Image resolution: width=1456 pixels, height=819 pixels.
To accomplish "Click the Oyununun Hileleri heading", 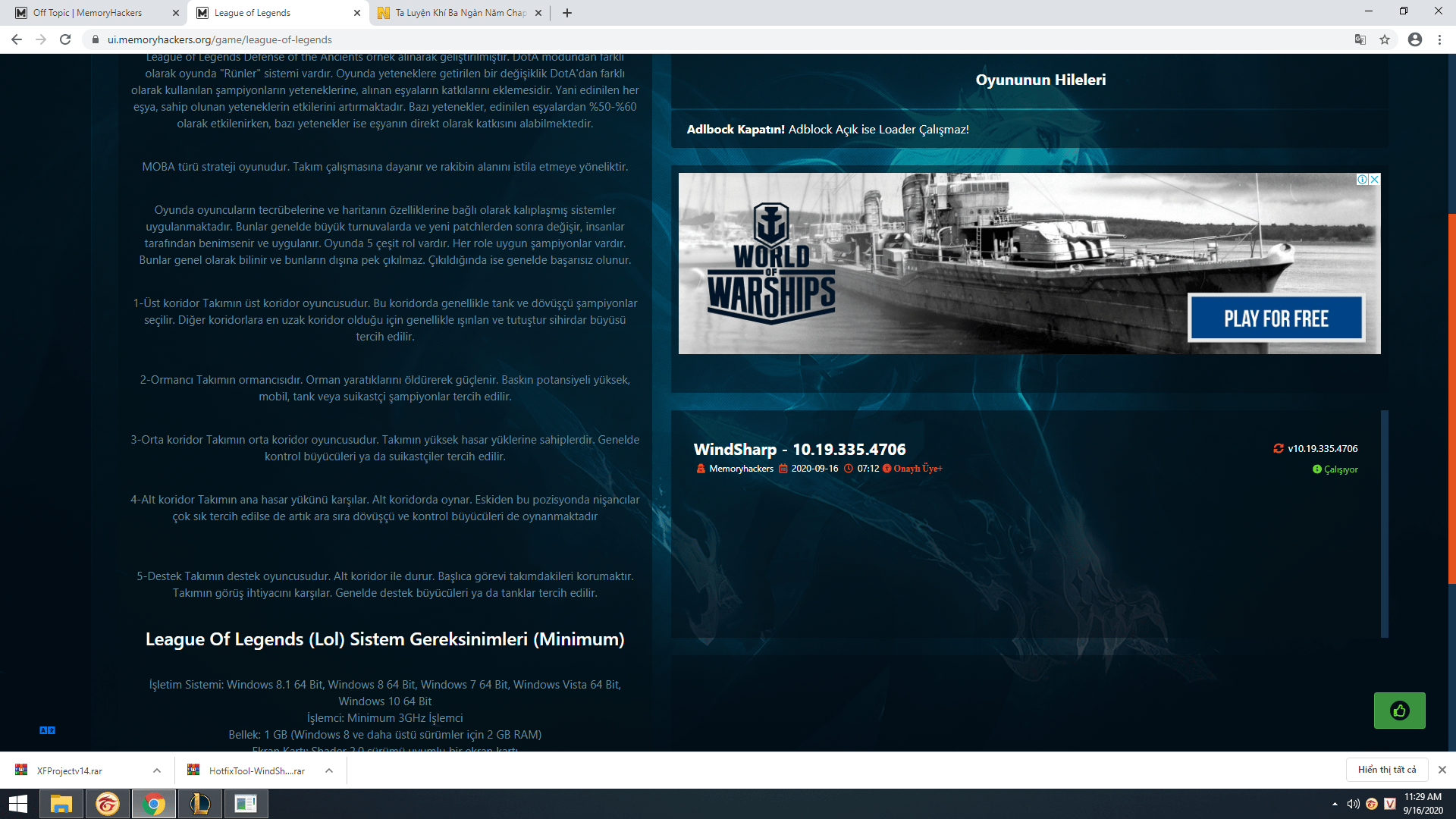I will [x=1040, y=80].
